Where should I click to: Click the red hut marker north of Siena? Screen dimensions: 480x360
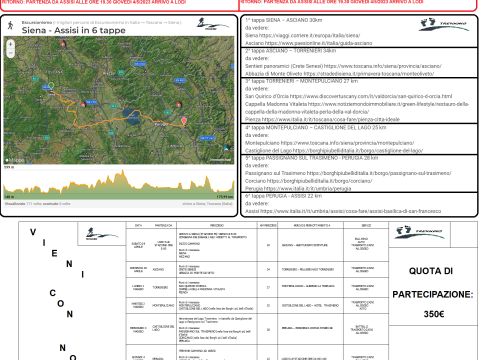pyautogui.click(x=63, y=43)
